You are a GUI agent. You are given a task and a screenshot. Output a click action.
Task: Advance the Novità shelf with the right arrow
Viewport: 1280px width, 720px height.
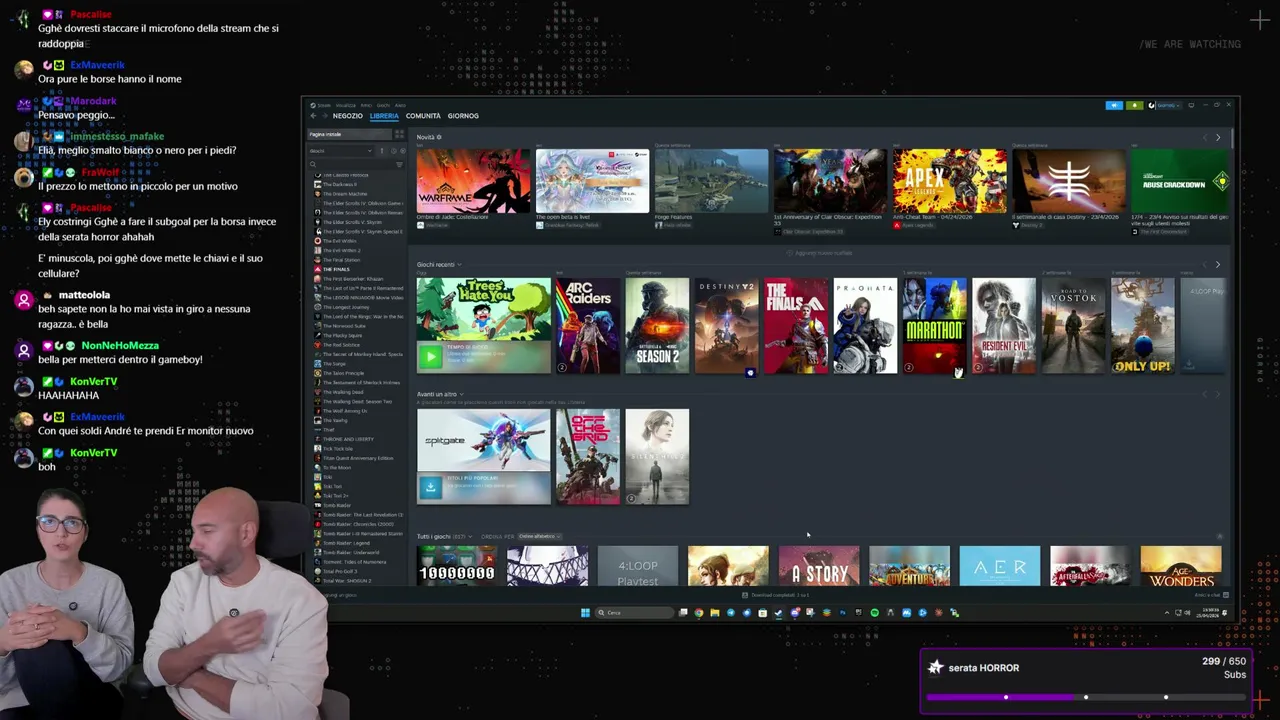pos(1218,137)
